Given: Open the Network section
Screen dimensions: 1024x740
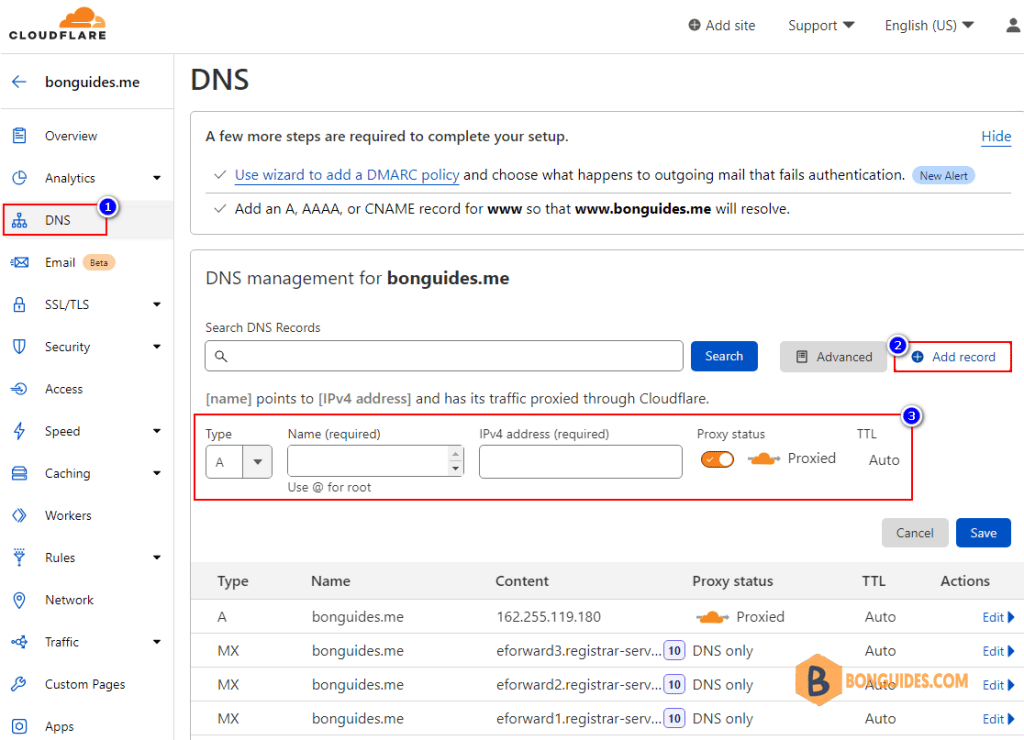Looking at the screenshot, I should click(69, 600).
